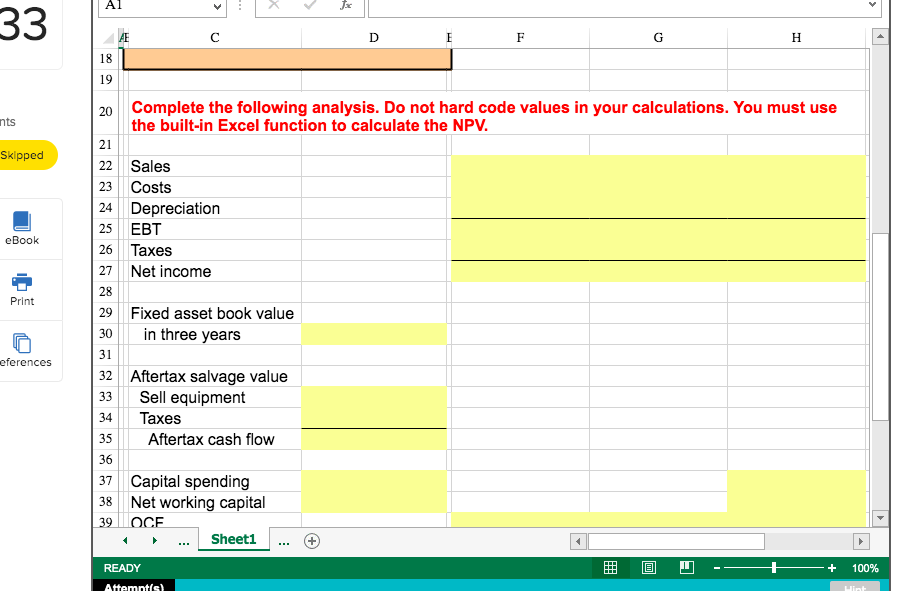This screenshot has height=591, width=923.
Task: Switch to Page Layout view
Action: 648,568
